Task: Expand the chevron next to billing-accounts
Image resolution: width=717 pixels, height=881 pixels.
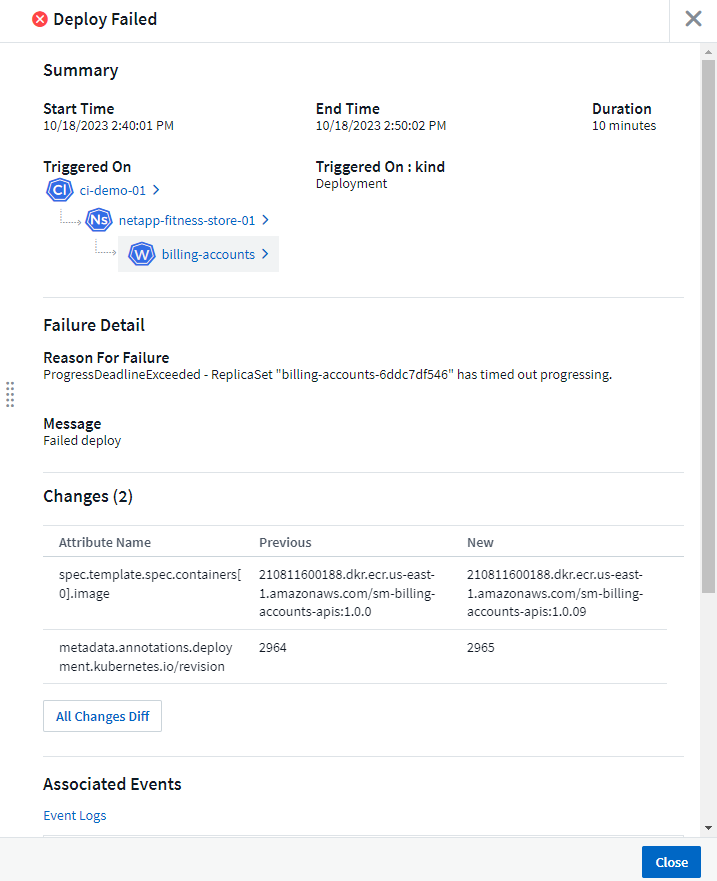Action: [x=265, y=254]
